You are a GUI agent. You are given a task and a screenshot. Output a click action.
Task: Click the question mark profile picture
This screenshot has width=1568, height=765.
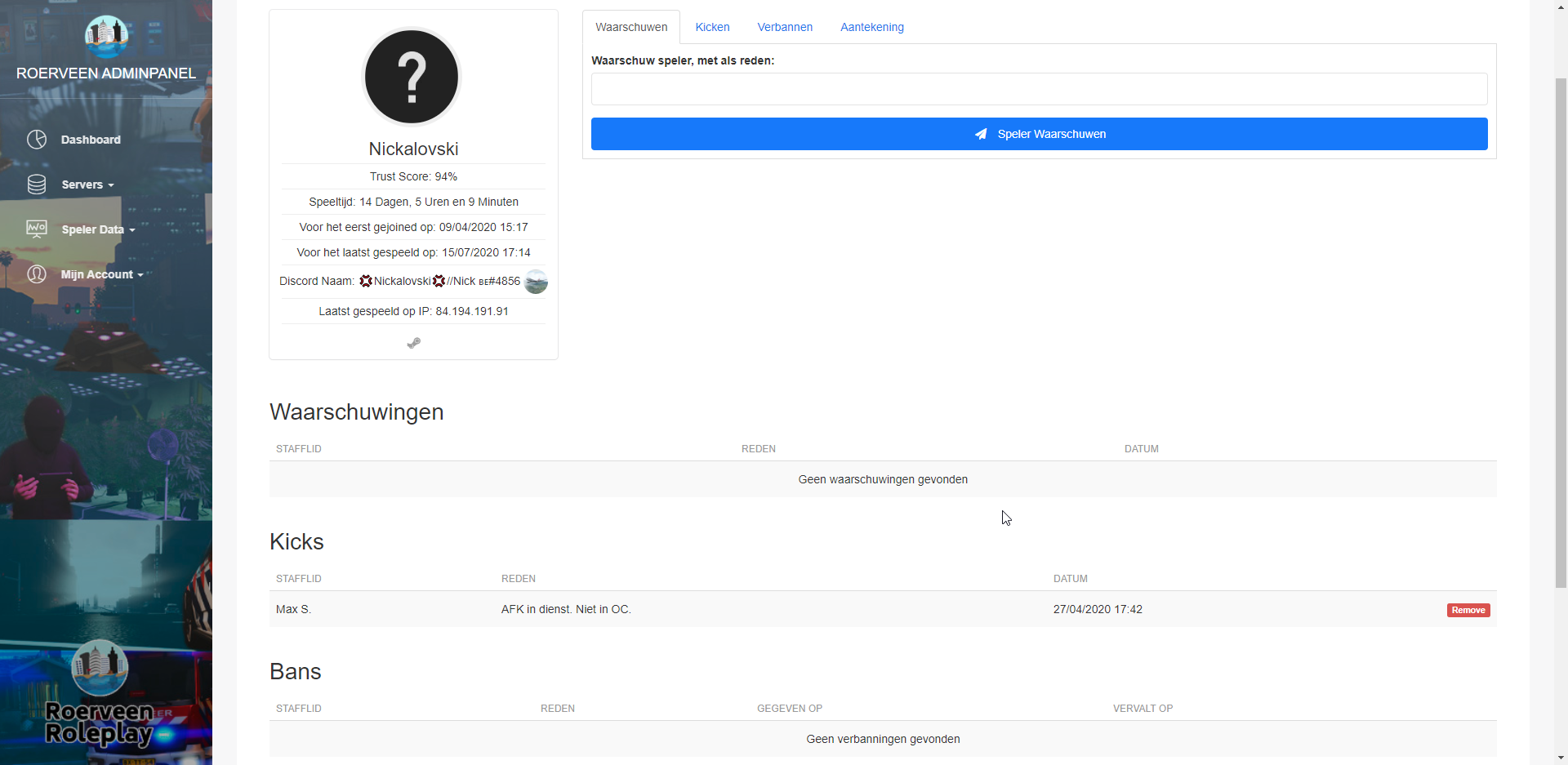pos(412,77)
